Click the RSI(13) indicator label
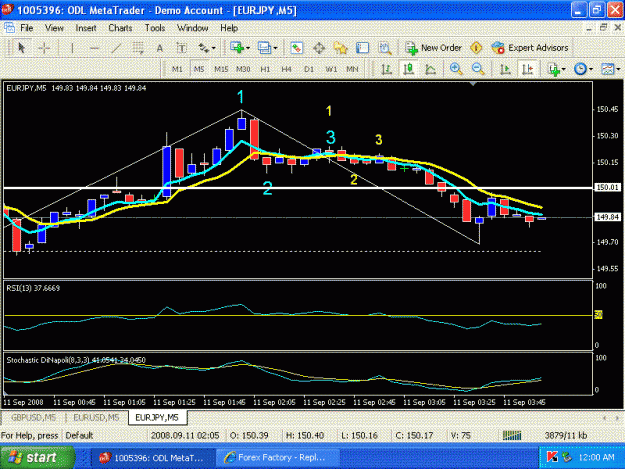 33,288
